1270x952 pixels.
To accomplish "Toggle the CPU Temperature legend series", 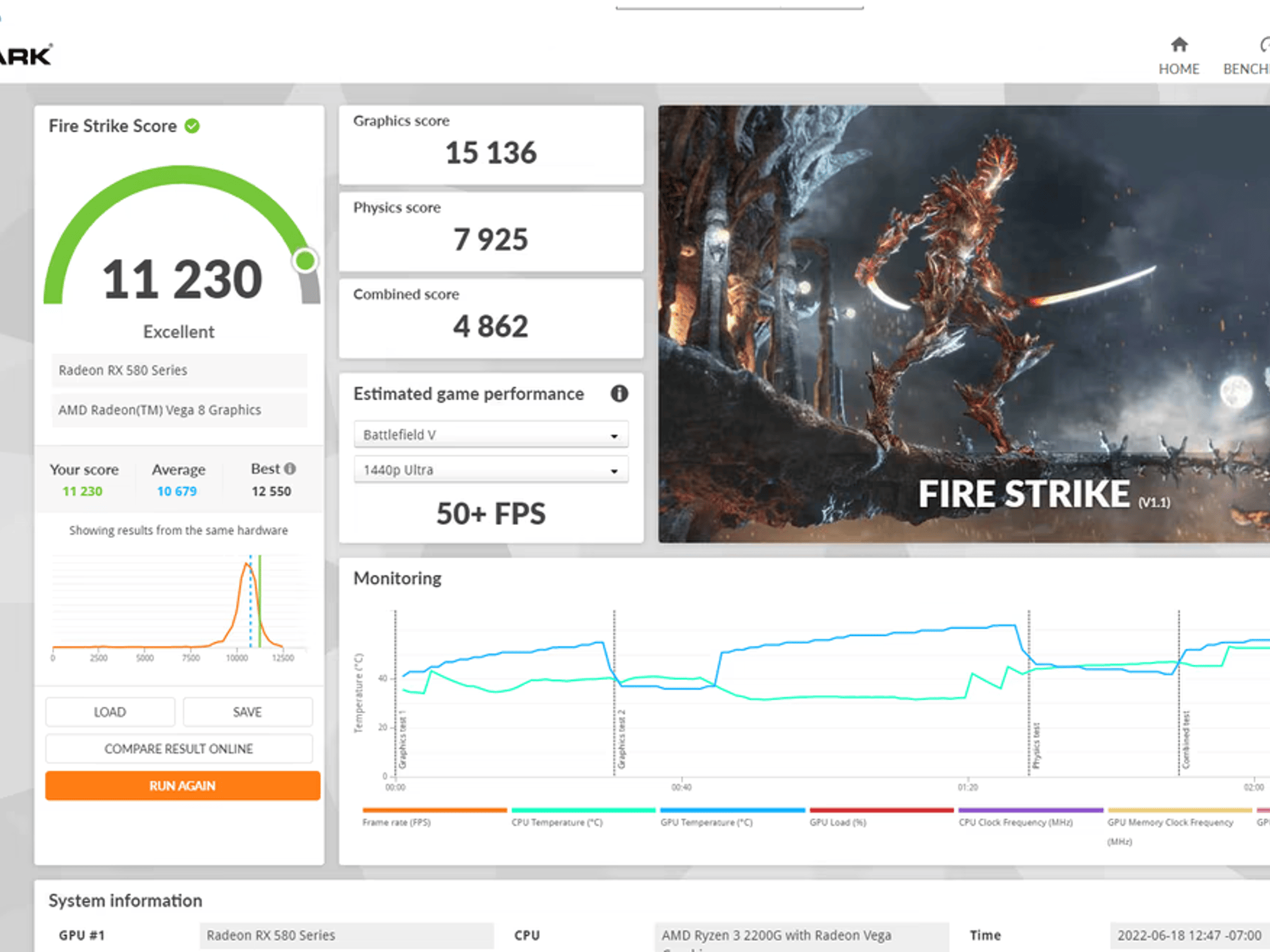I will click(x=556, y=822).
